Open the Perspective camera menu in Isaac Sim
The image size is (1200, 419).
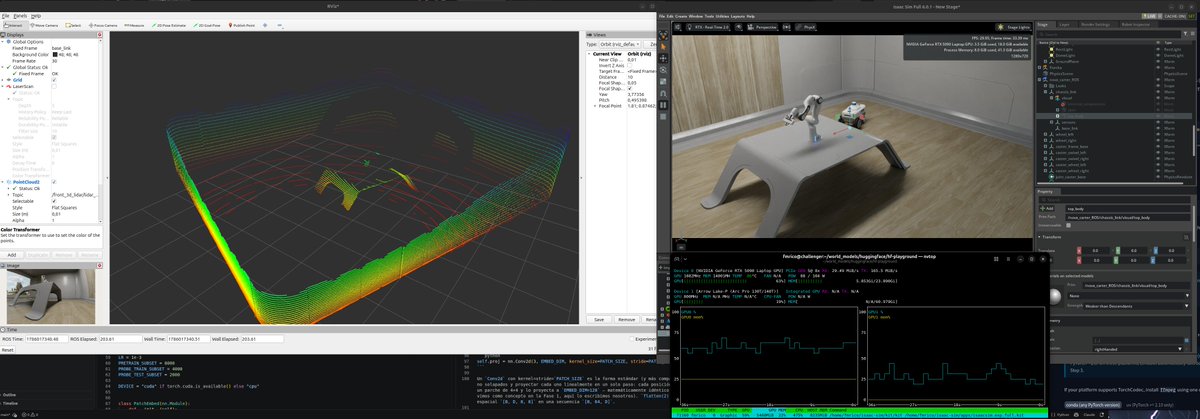click(763, 27)
